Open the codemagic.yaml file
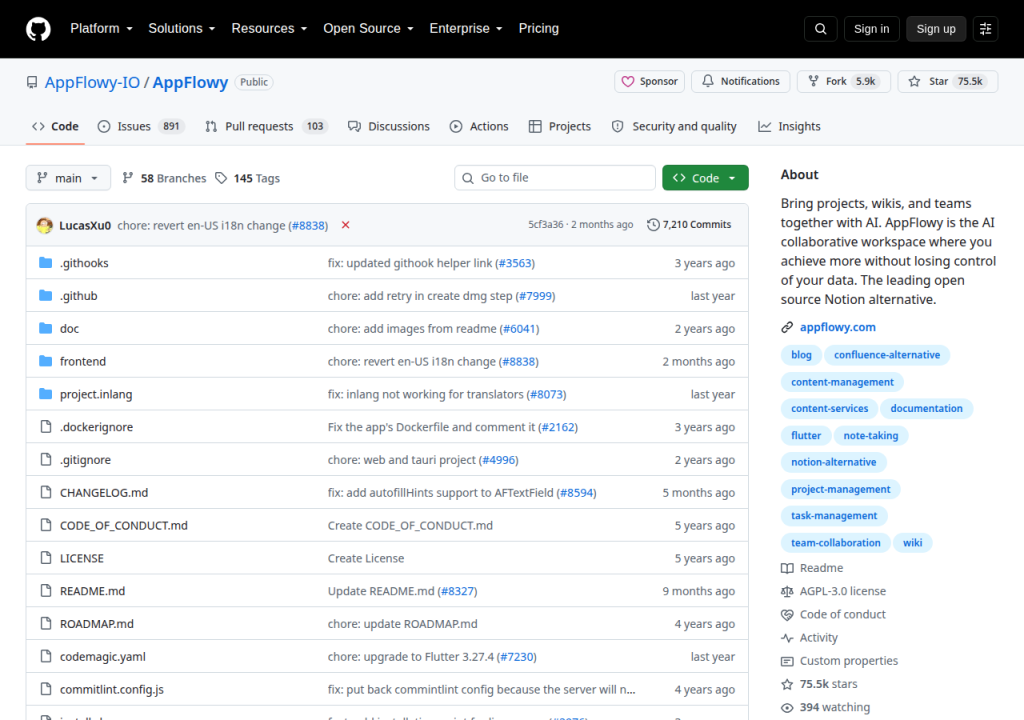Screen dimensions: 1024x720 [103, 657]
